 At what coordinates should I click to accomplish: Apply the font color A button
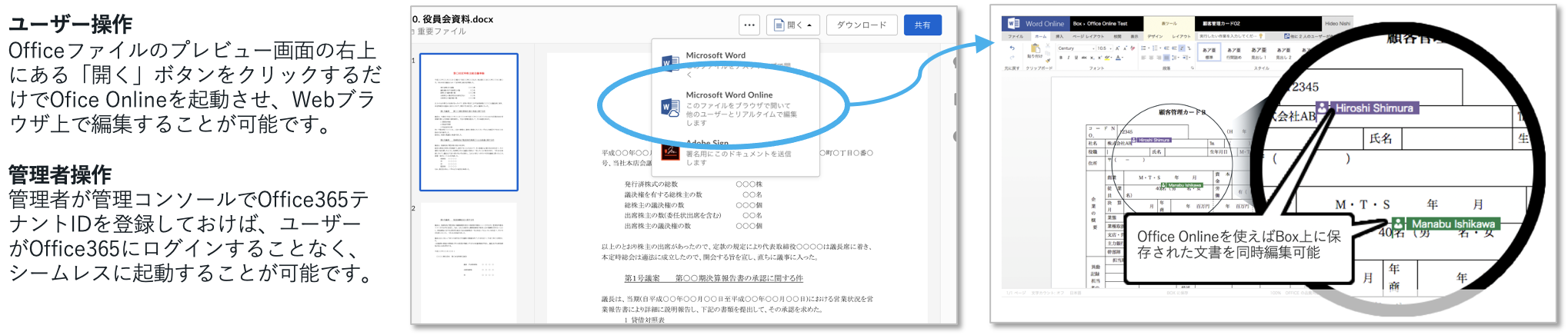point(1118,58)
